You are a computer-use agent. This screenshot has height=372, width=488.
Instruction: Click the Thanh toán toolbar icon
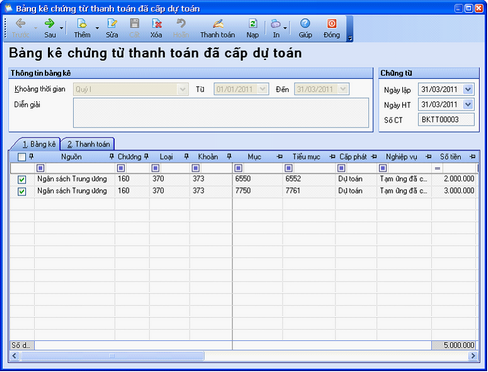point(218,23)
